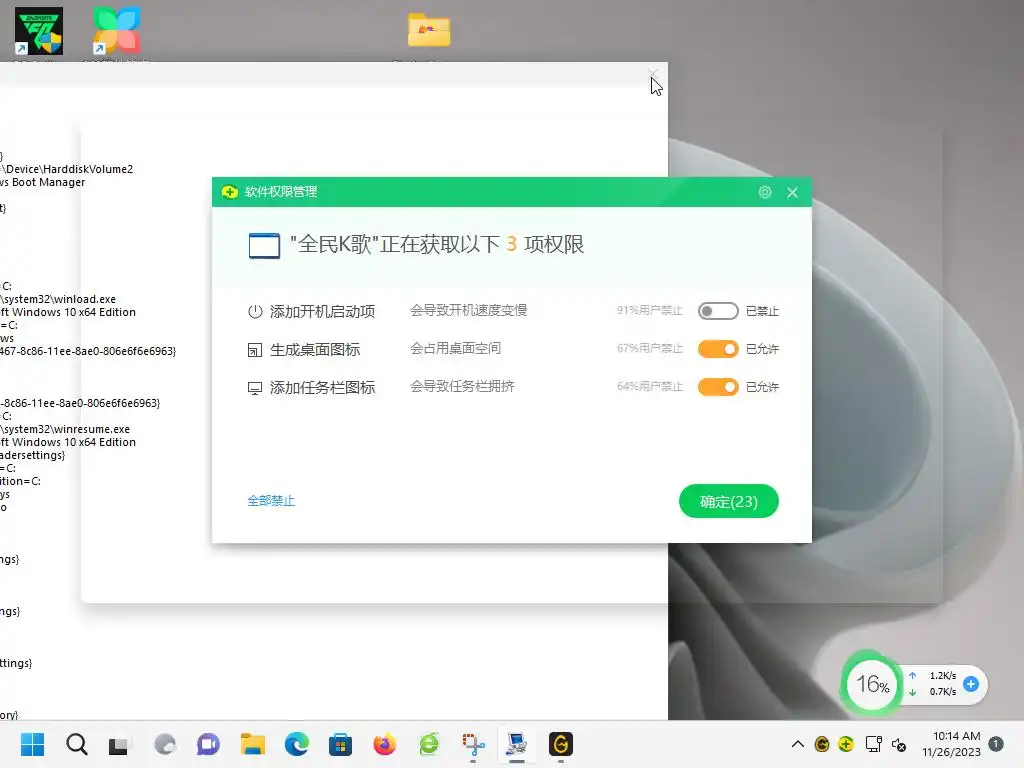Click the power icon beside 添加开机启动项
Viewport: 1024px width, 768px height.
(255, 312)
